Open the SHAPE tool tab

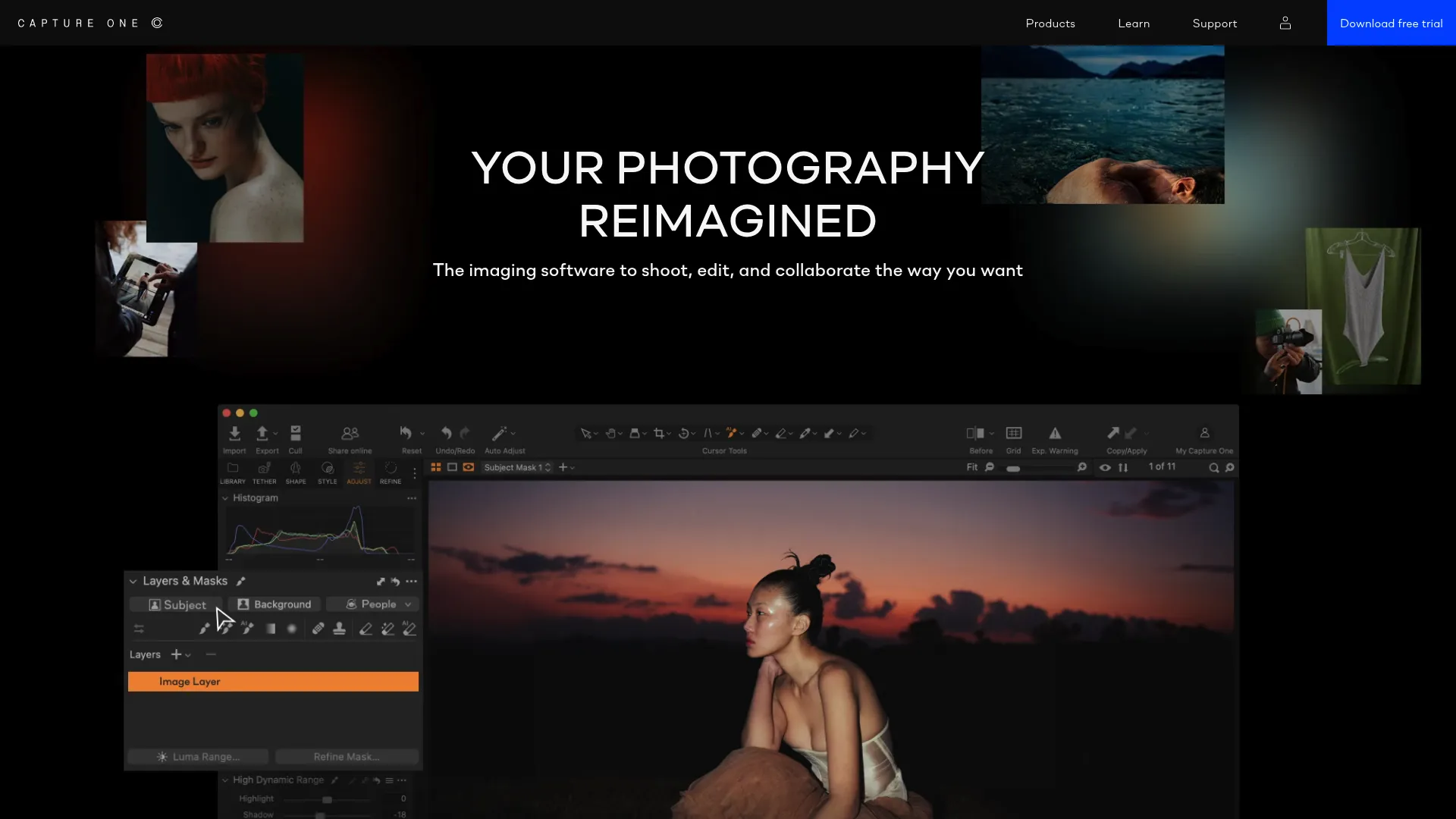pyautogui.click(x=296, y=472)
